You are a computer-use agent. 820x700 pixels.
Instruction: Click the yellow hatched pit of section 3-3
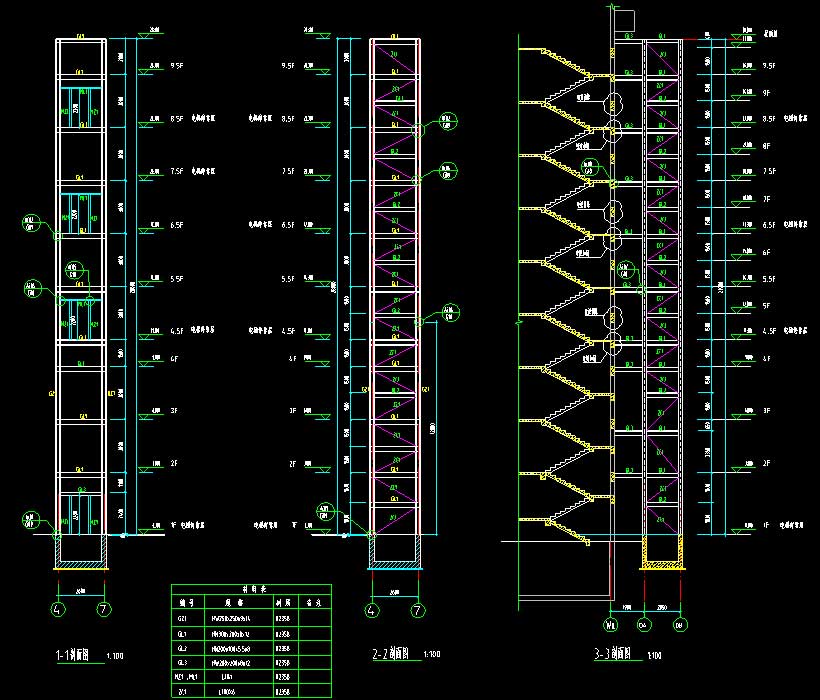pyautogui.click(x=662, y=550)
